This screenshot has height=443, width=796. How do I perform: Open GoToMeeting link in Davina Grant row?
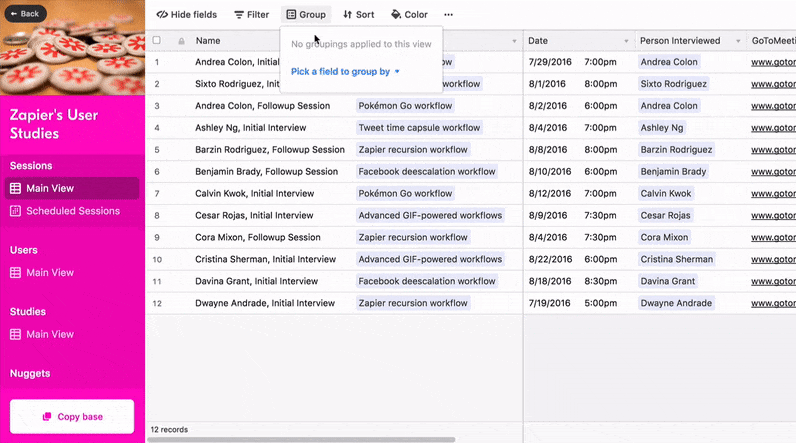tap(773, 281)
